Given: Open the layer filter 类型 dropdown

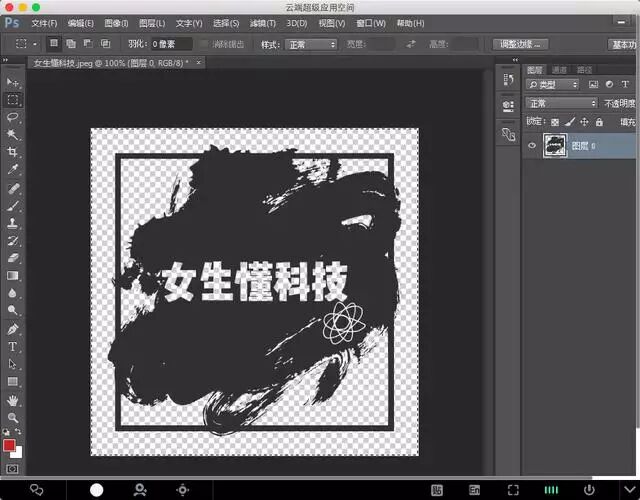Looking at the screenshot, I should (553, 84).
